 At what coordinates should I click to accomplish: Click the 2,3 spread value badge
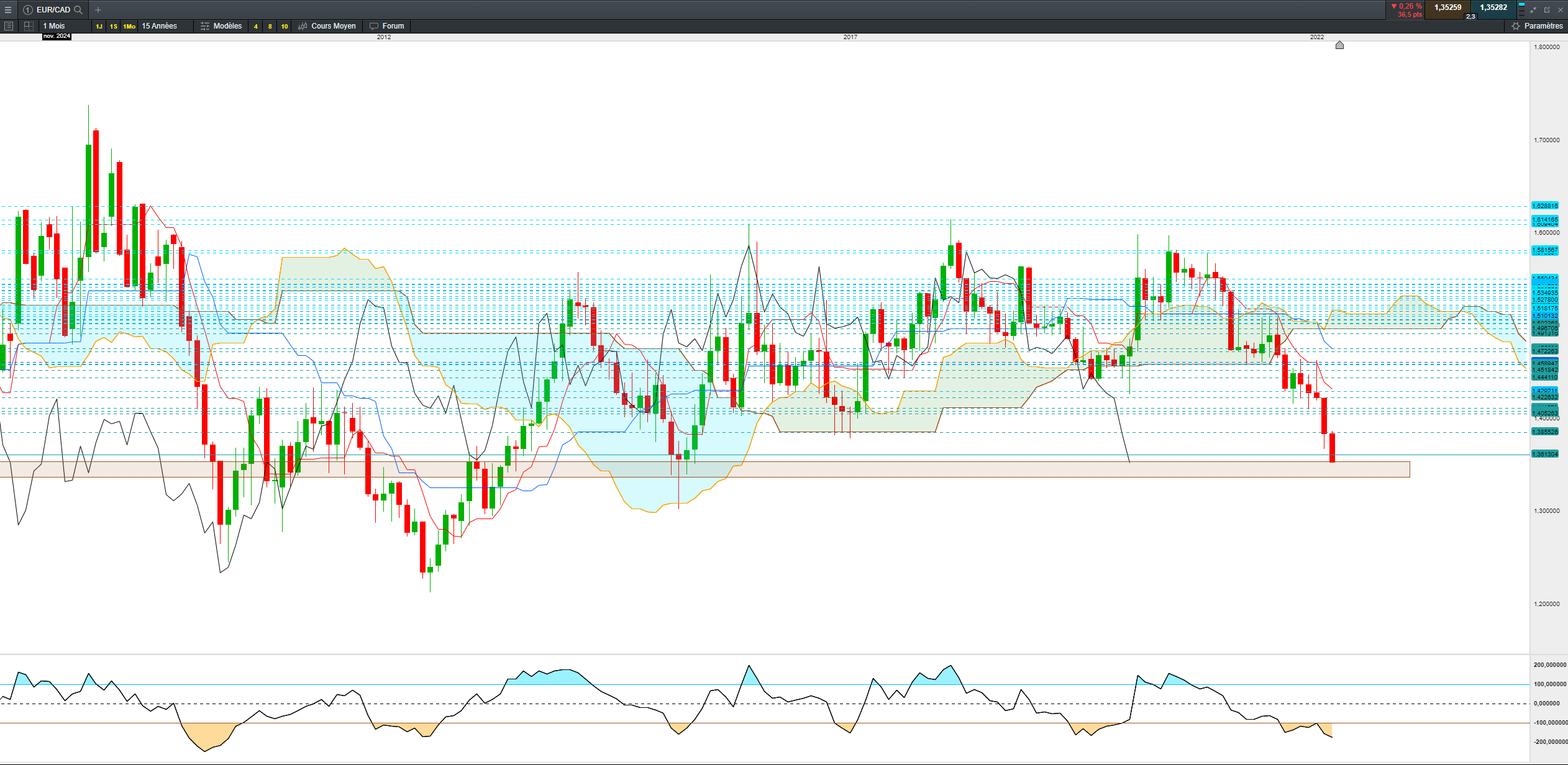[x=1470, y=17]
